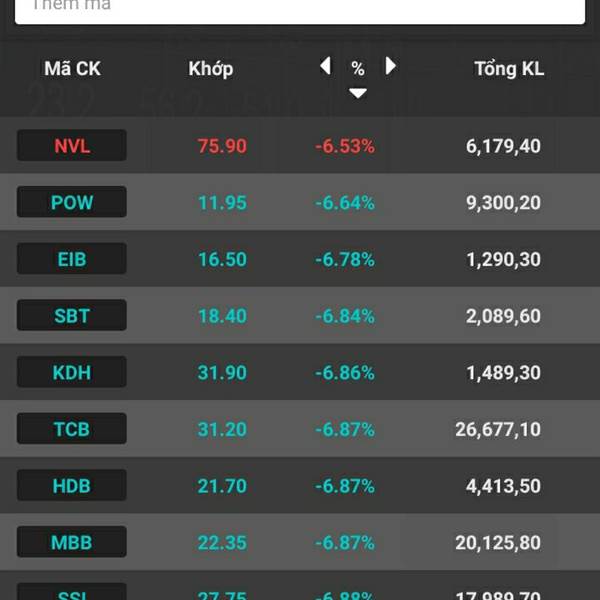Sort by the Mã CK column header
Image resolution: width=600 pixels, height=600 pixels.
tap(72, 69)
